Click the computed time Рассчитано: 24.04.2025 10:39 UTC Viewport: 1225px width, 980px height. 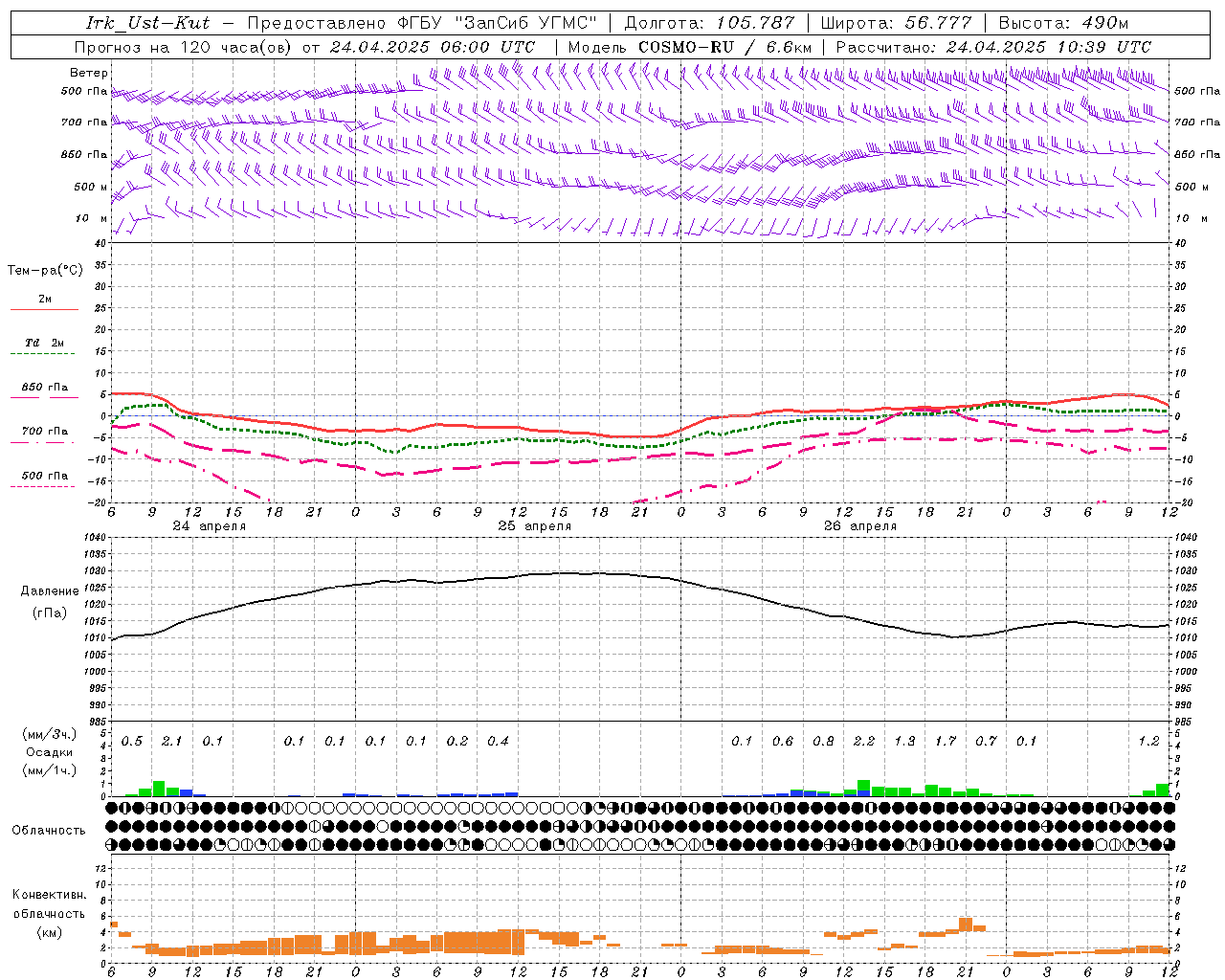point(993,47)
